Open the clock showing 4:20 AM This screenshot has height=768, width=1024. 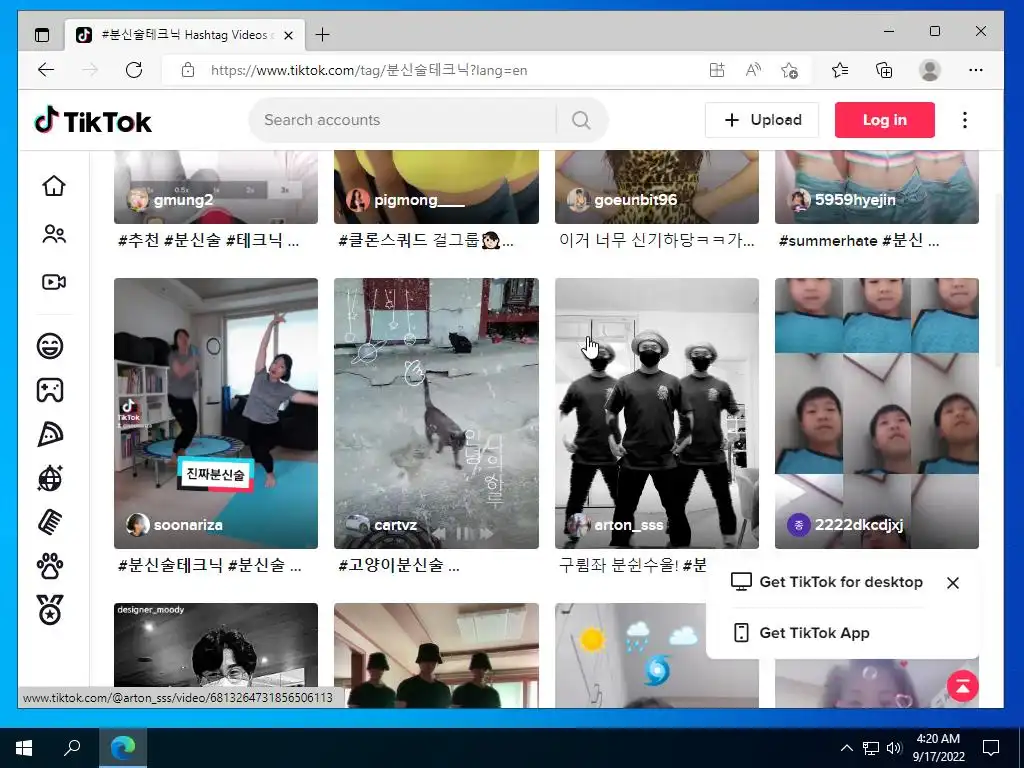tap(938, 748)
